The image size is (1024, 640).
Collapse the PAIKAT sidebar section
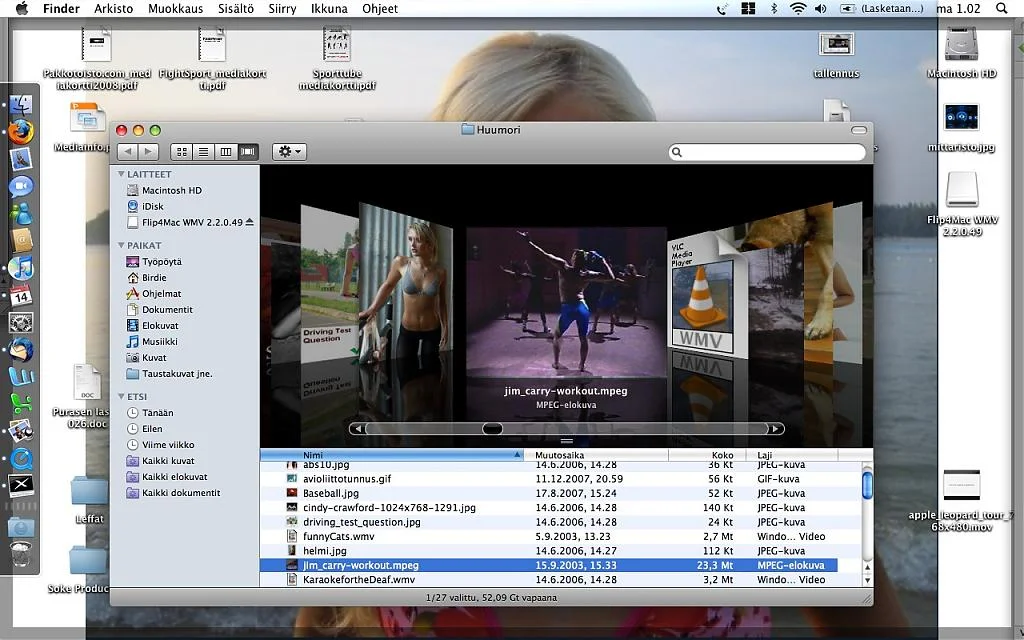(x=122, y=245)
